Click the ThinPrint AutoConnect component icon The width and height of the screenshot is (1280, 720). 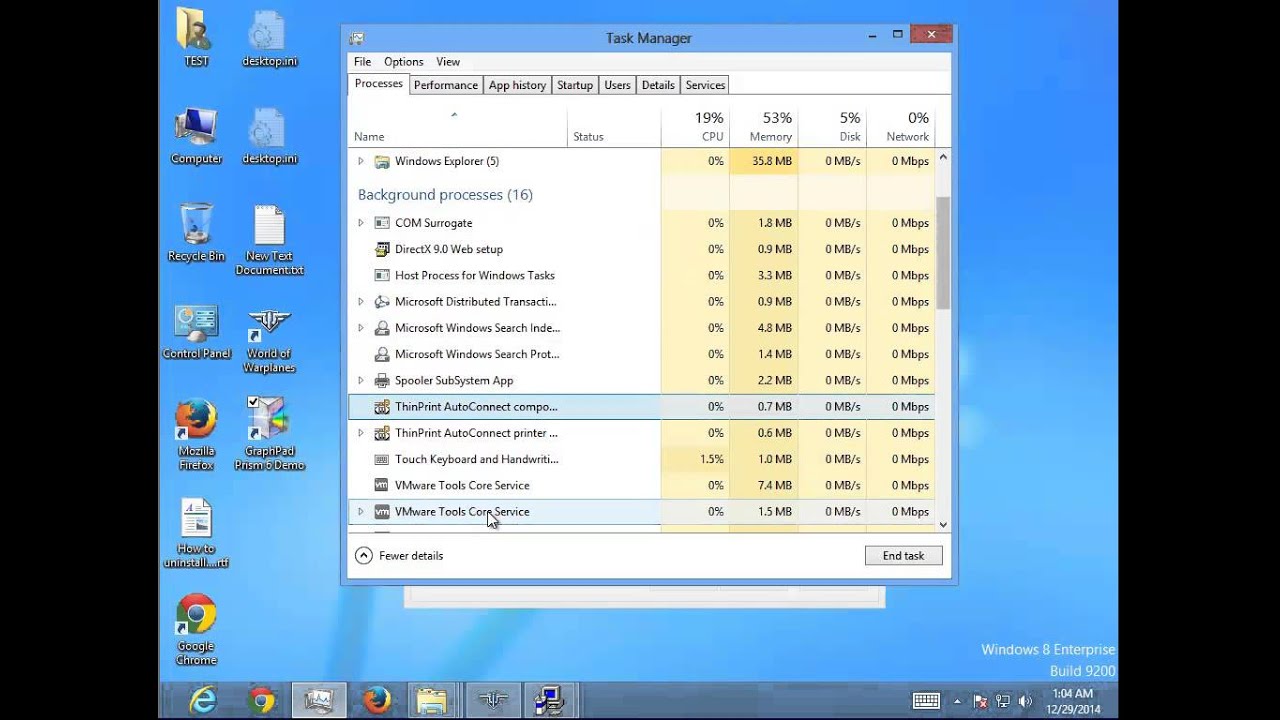click(x=381, y=407)
